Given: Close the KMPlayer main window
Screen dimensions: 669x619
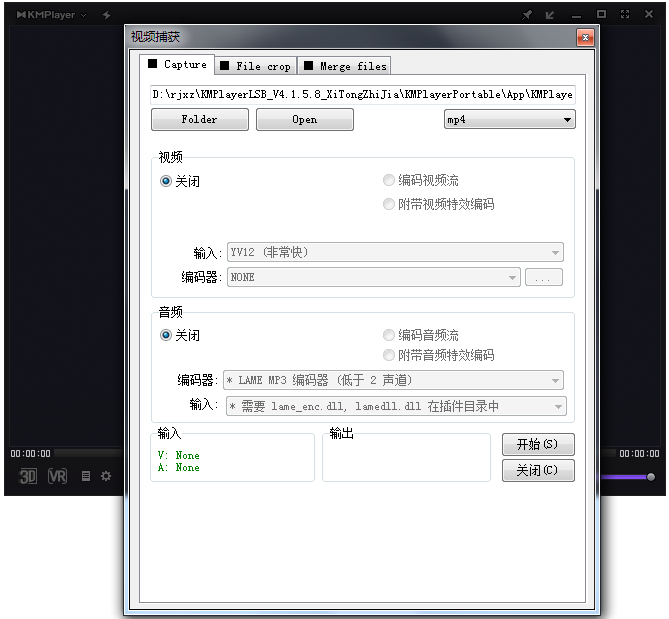Looking at the screenshot, I should (x=649, y=14).
